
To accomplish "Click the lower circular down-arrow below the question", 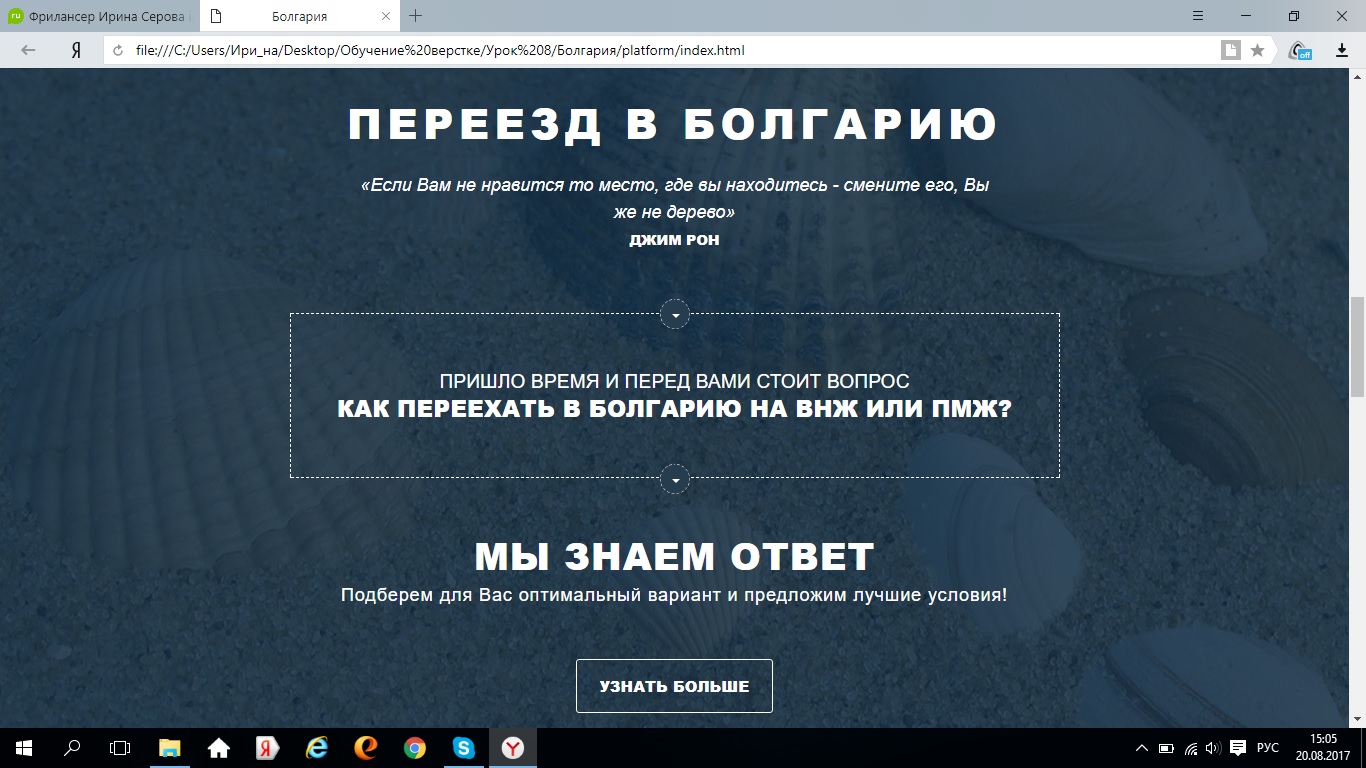I will [675, 479].
